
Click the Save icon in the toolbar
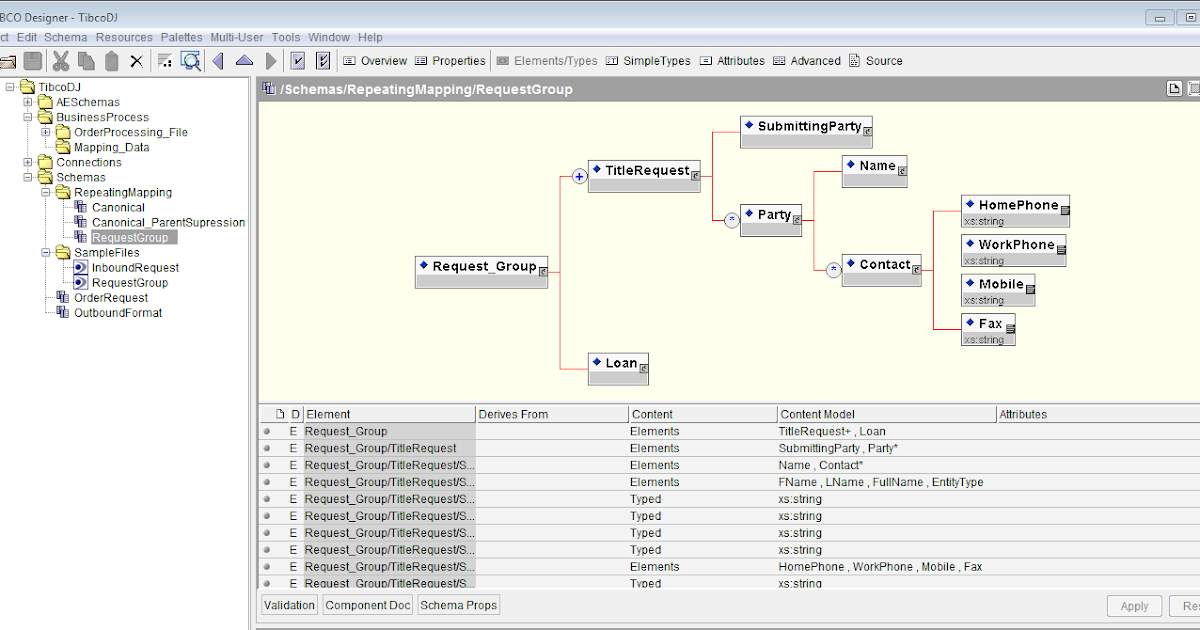point(33,60)
